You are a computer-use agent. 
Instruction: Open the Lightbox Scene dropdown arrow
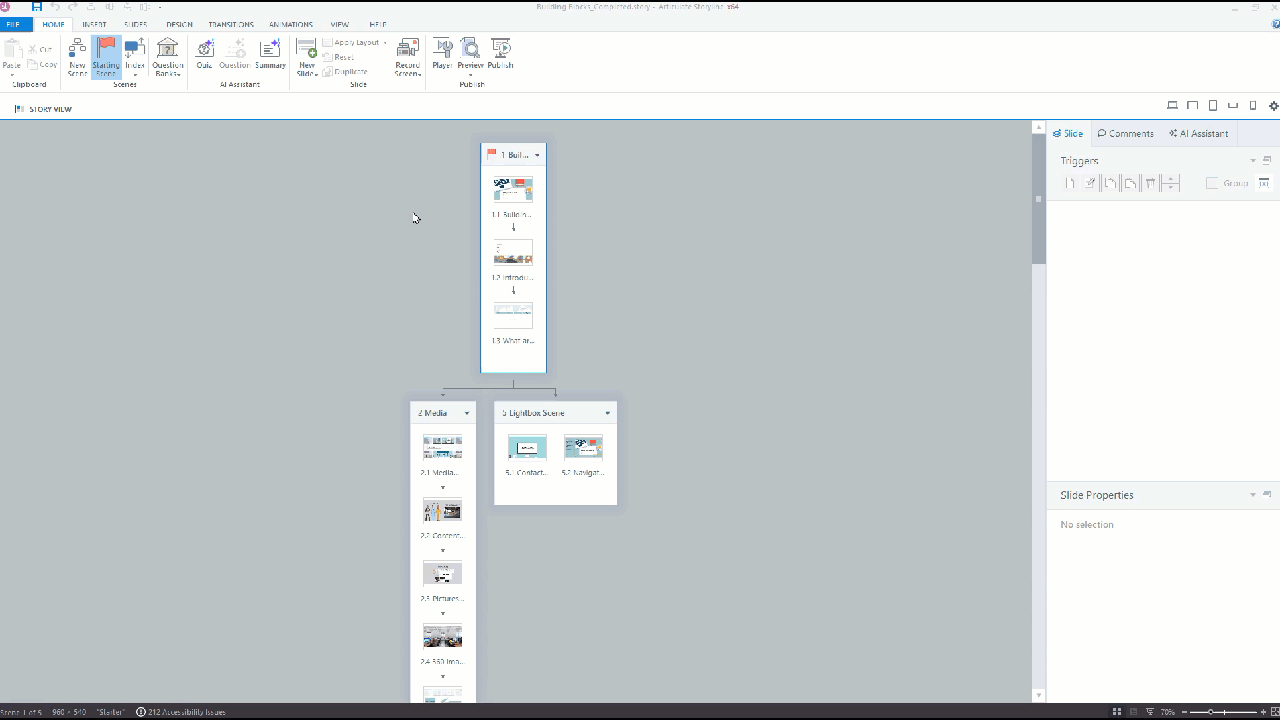[607, 413]
